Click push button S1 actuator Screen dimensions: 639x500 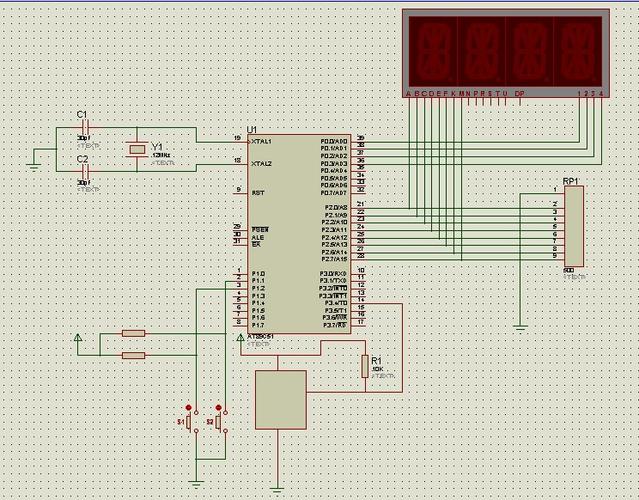coord(189,422)
